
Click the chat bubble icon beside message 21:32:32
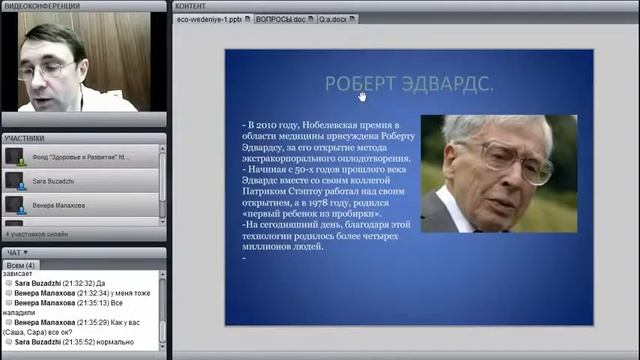pos(9,283)
